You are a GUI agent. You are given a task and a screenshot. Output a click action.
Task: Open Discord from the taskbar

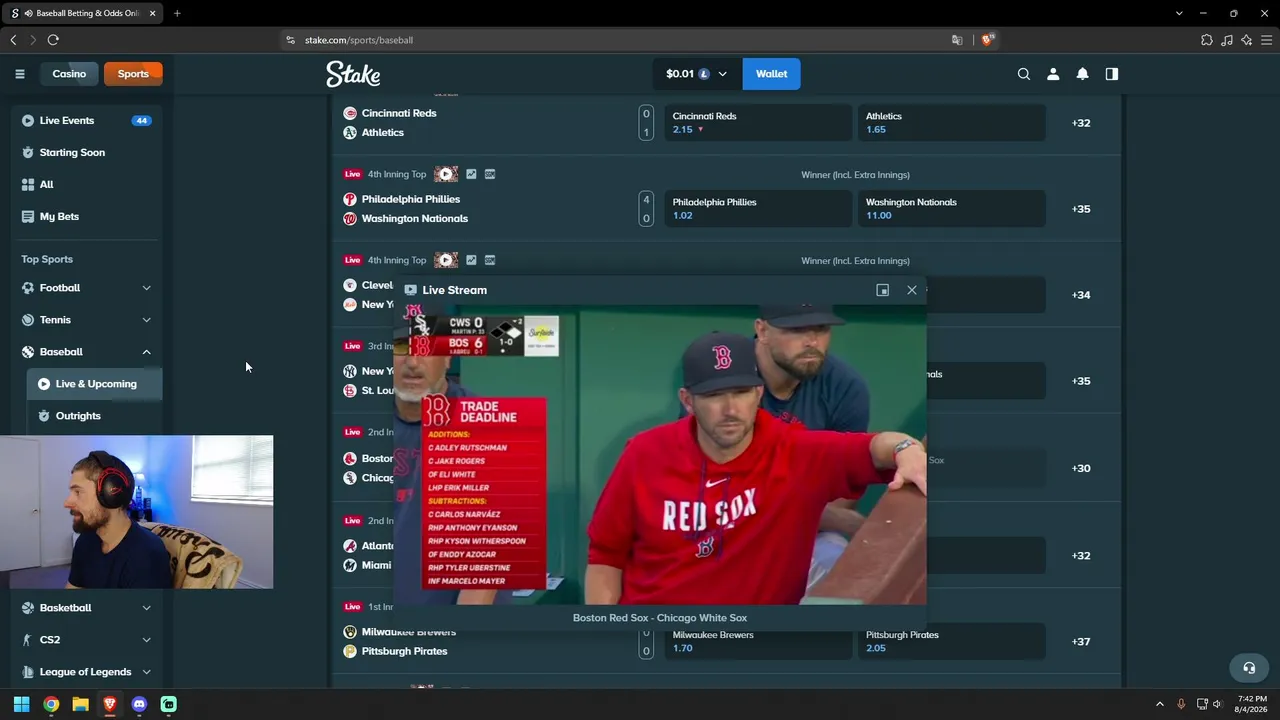pos(139,704)
